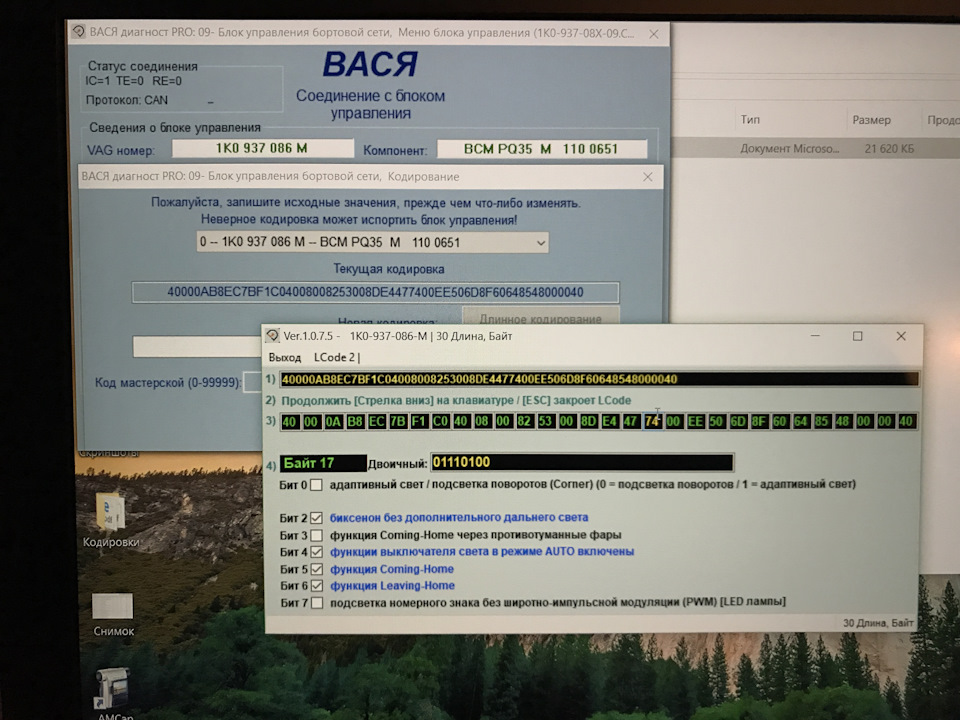Select byte cell 8F in the byte row
The width and height of the screenshot is (960, 720).
click(759, 421)
